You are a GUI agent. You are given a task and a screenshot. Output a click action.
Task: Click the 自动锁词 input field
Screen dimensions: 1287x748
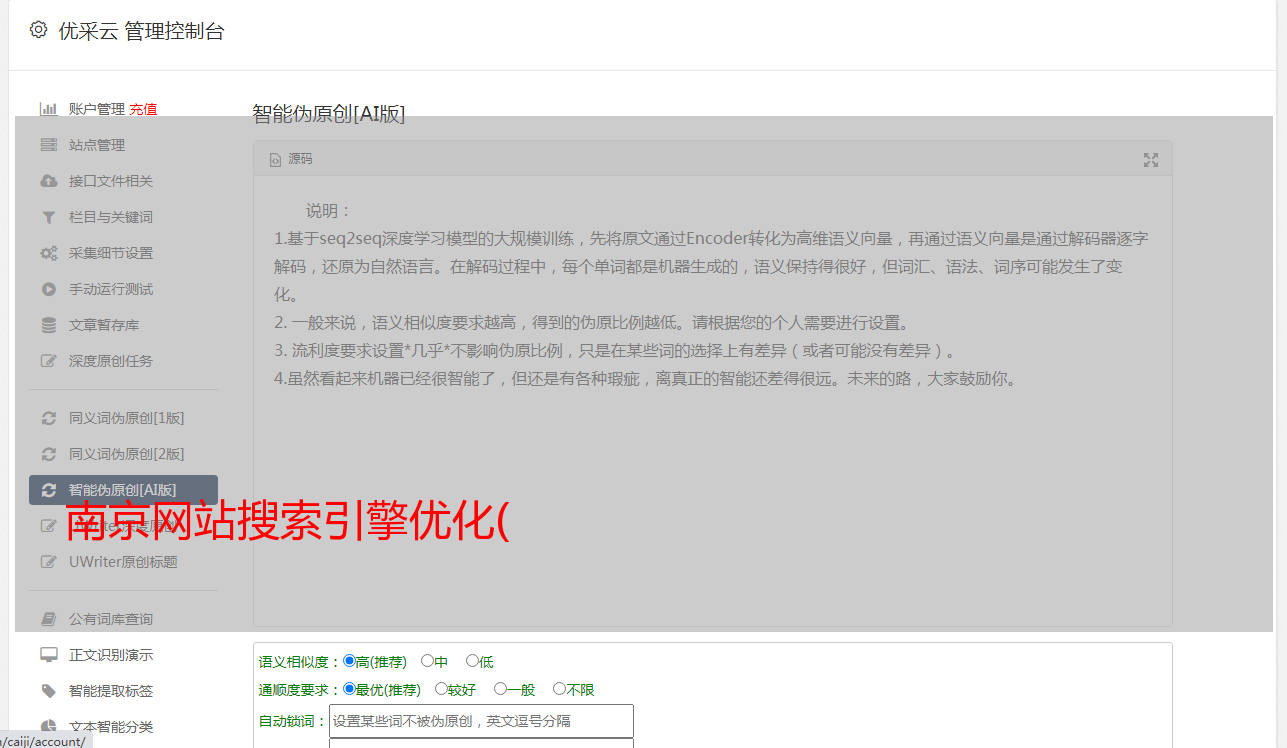click(x=481, y=721)
